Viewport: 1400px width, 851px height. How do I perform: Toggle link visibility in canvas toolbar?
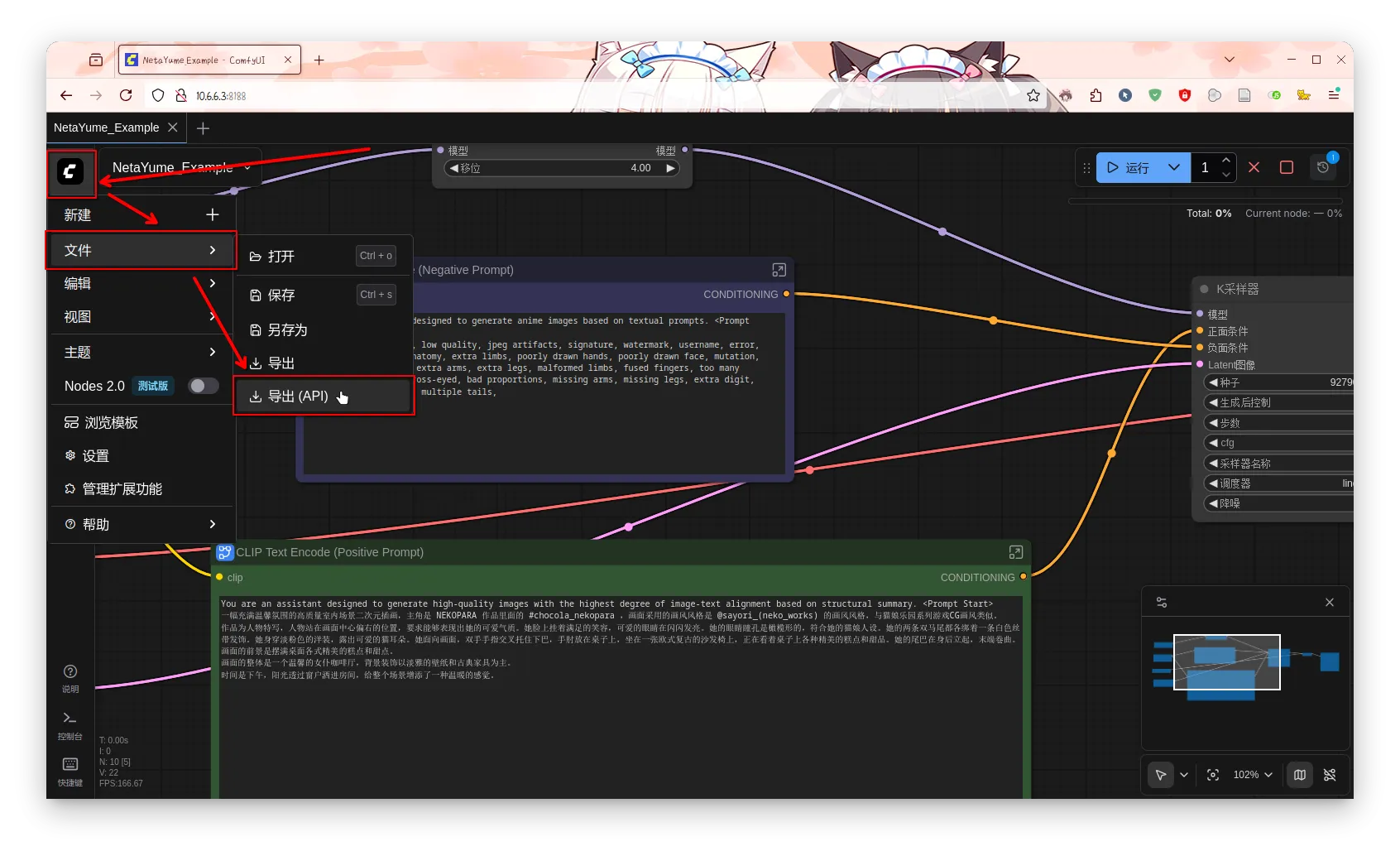(1330, 775)
